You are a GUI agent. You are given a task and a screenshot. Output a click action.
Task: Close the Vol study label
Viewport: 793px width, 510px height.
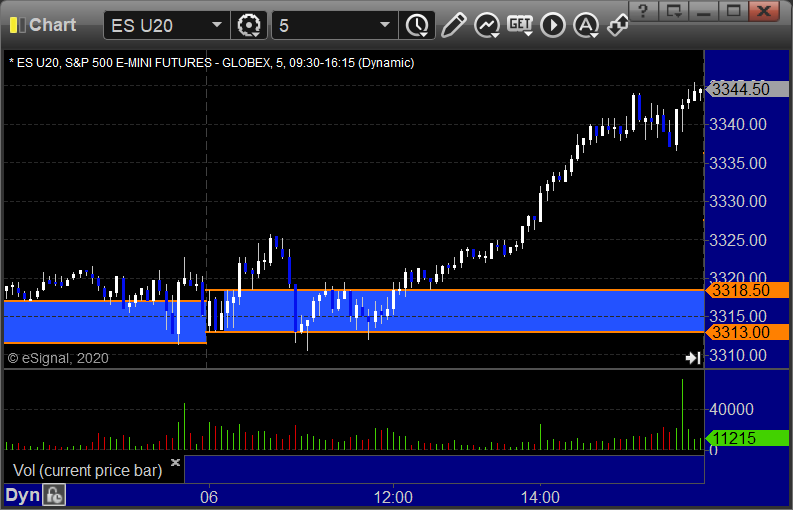pyautogui.click(x=175, y=462)
